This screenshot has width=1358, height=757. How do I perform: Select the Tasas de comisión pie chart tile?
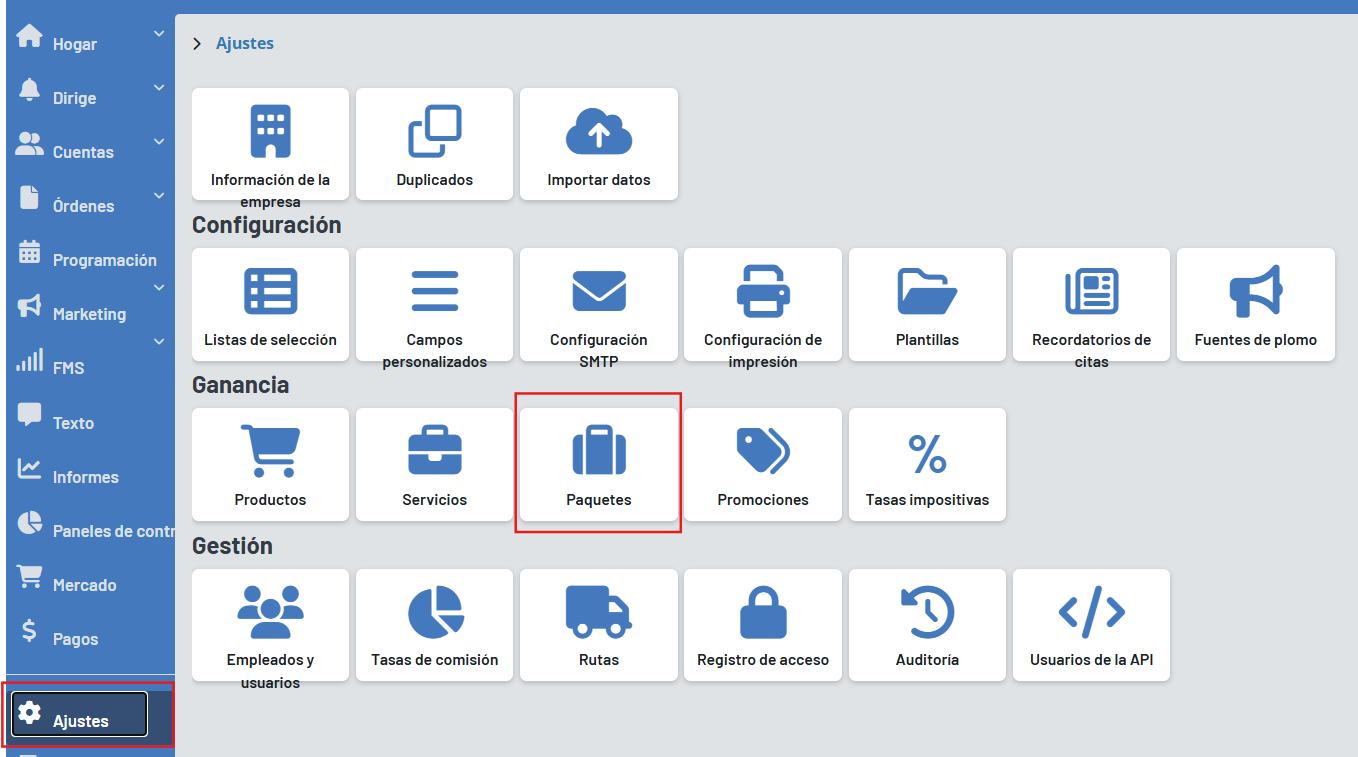click(x=434, y=625)
